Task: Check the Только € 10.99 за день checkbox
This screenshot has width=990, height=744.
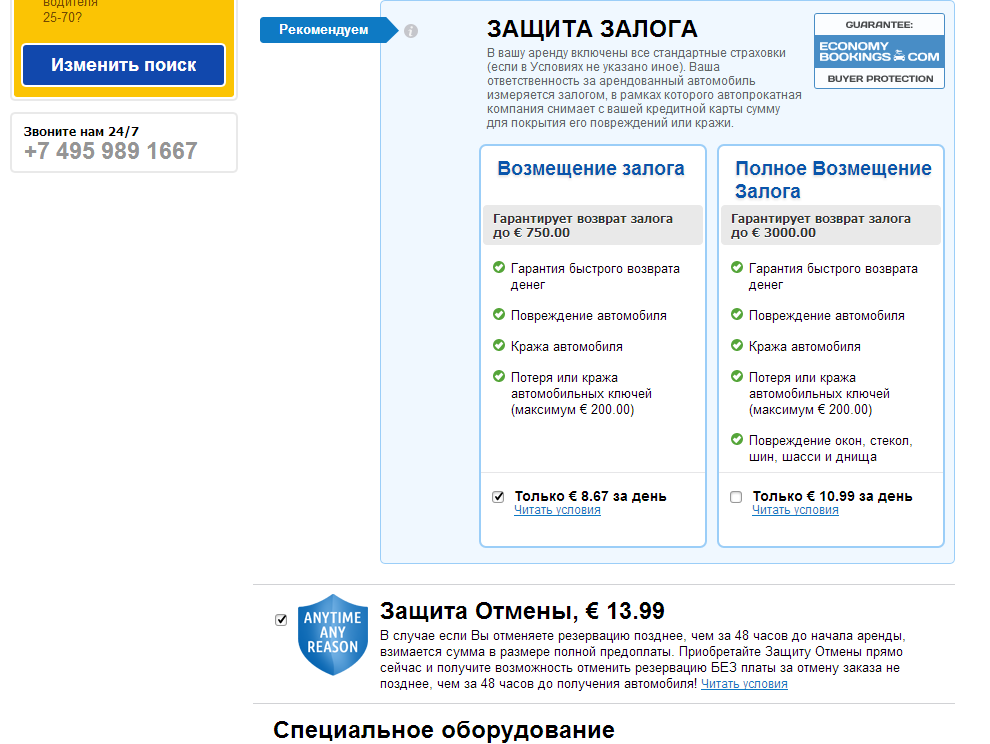Action: point(736,497)
